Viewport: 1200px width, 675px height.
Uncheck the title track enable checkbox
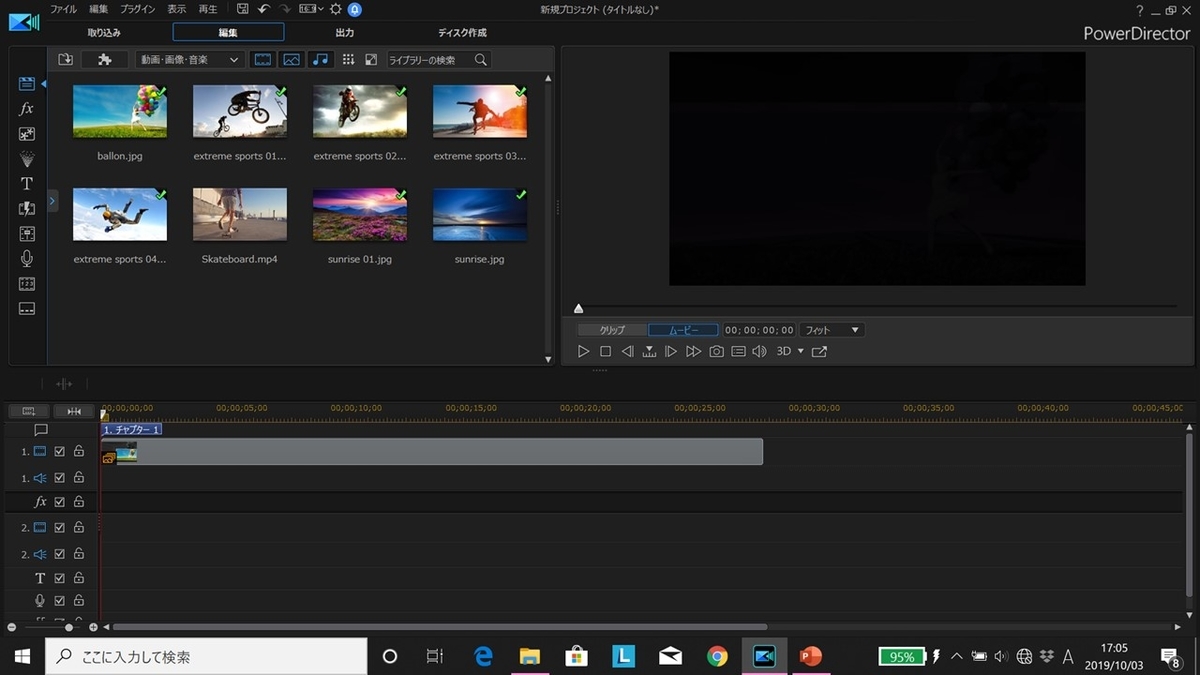60,578
